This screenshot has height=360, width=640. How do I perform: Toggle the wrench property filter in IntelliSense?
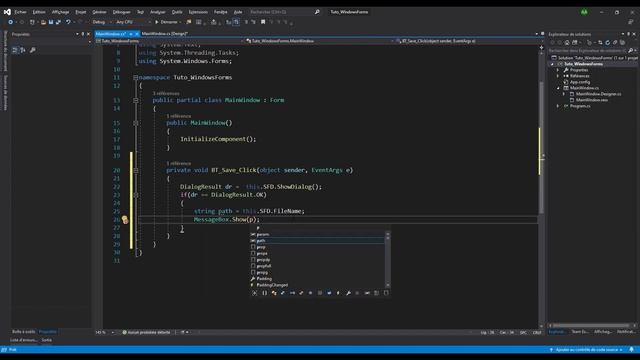[348, 293]
